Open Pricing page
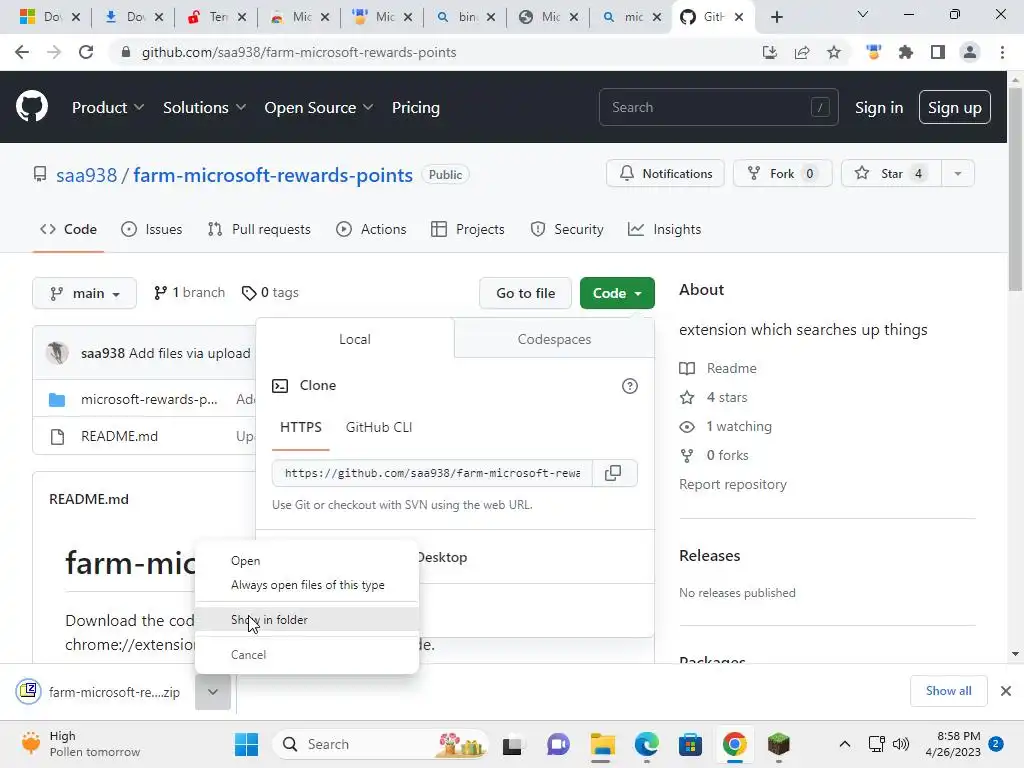Viewport: 1024px width, 768px height. click(x=415, y=108)
